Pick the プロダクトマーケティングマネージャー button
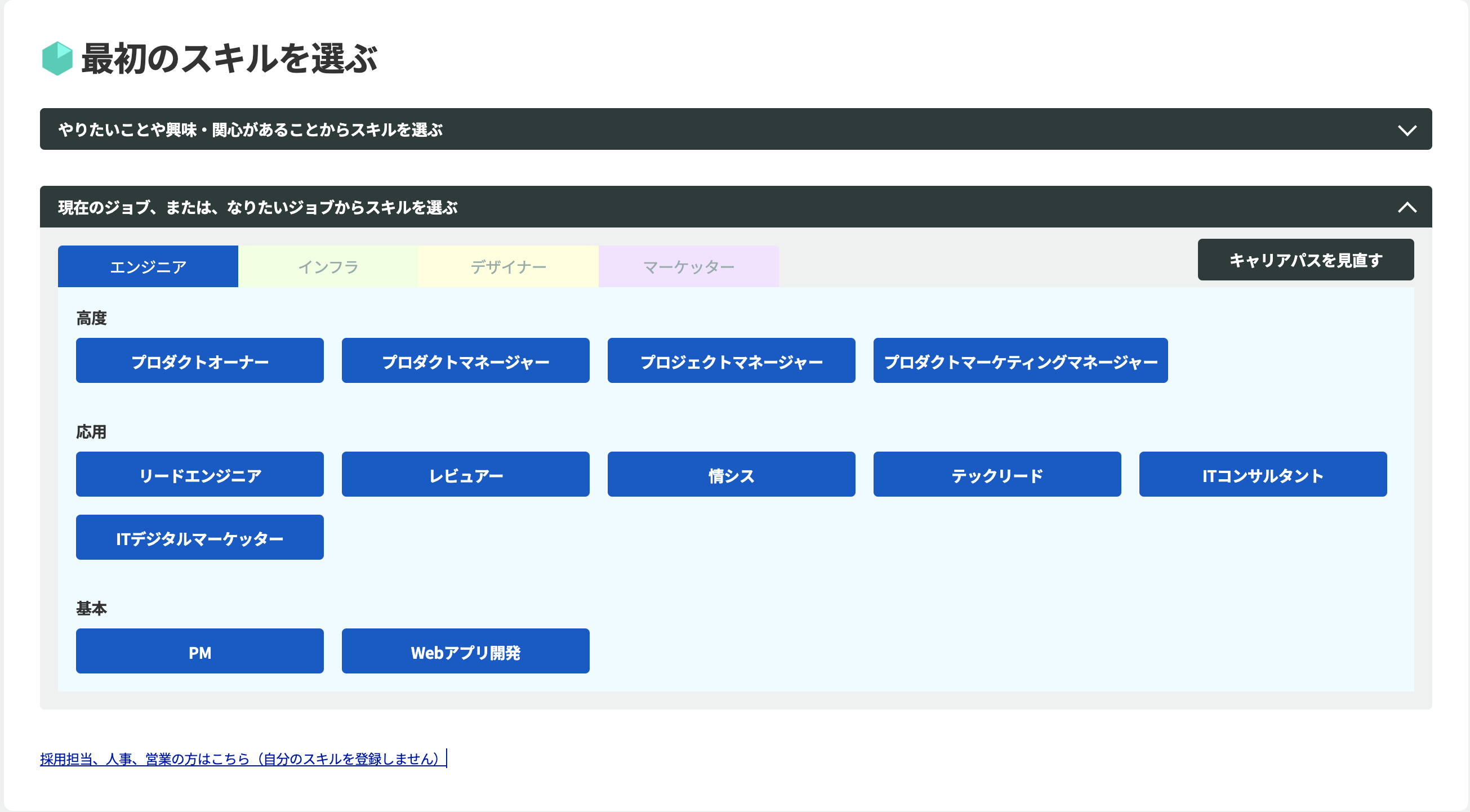The height and width of the screenshot is (812, 1470). coord(1021,360)
